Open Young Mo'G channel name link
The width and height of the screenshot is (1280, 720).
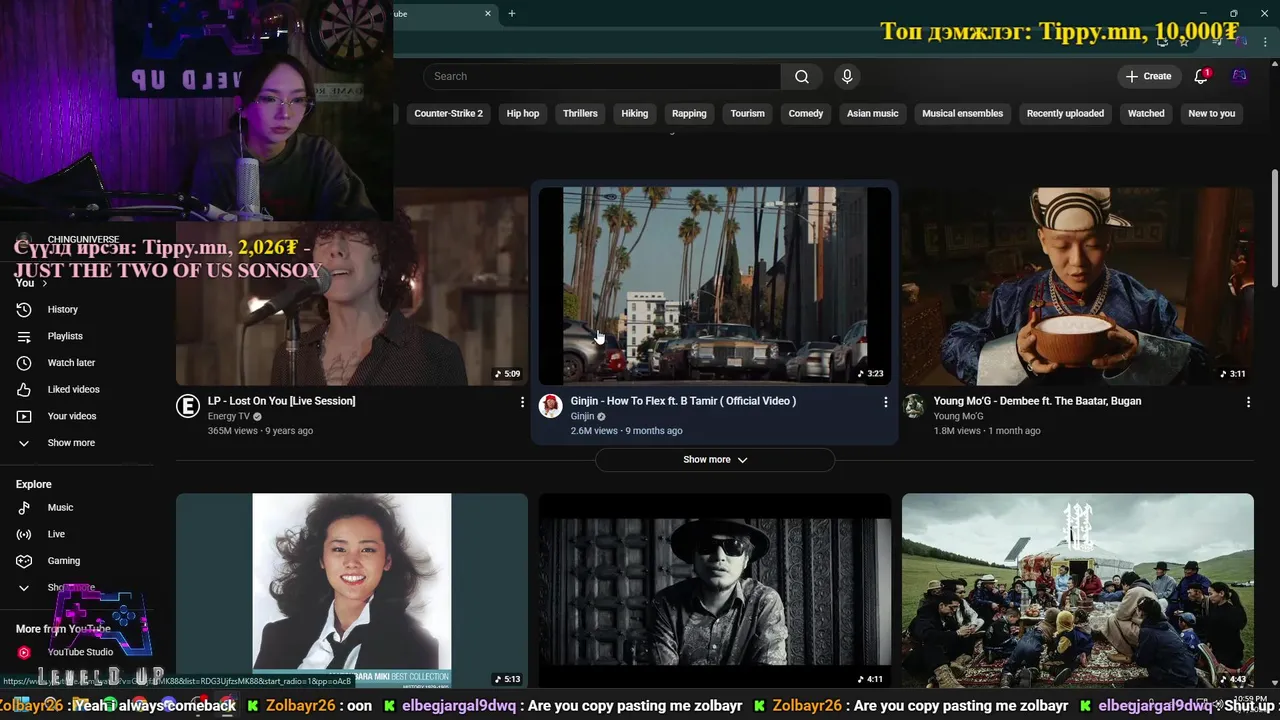click(x=959, y=416)
